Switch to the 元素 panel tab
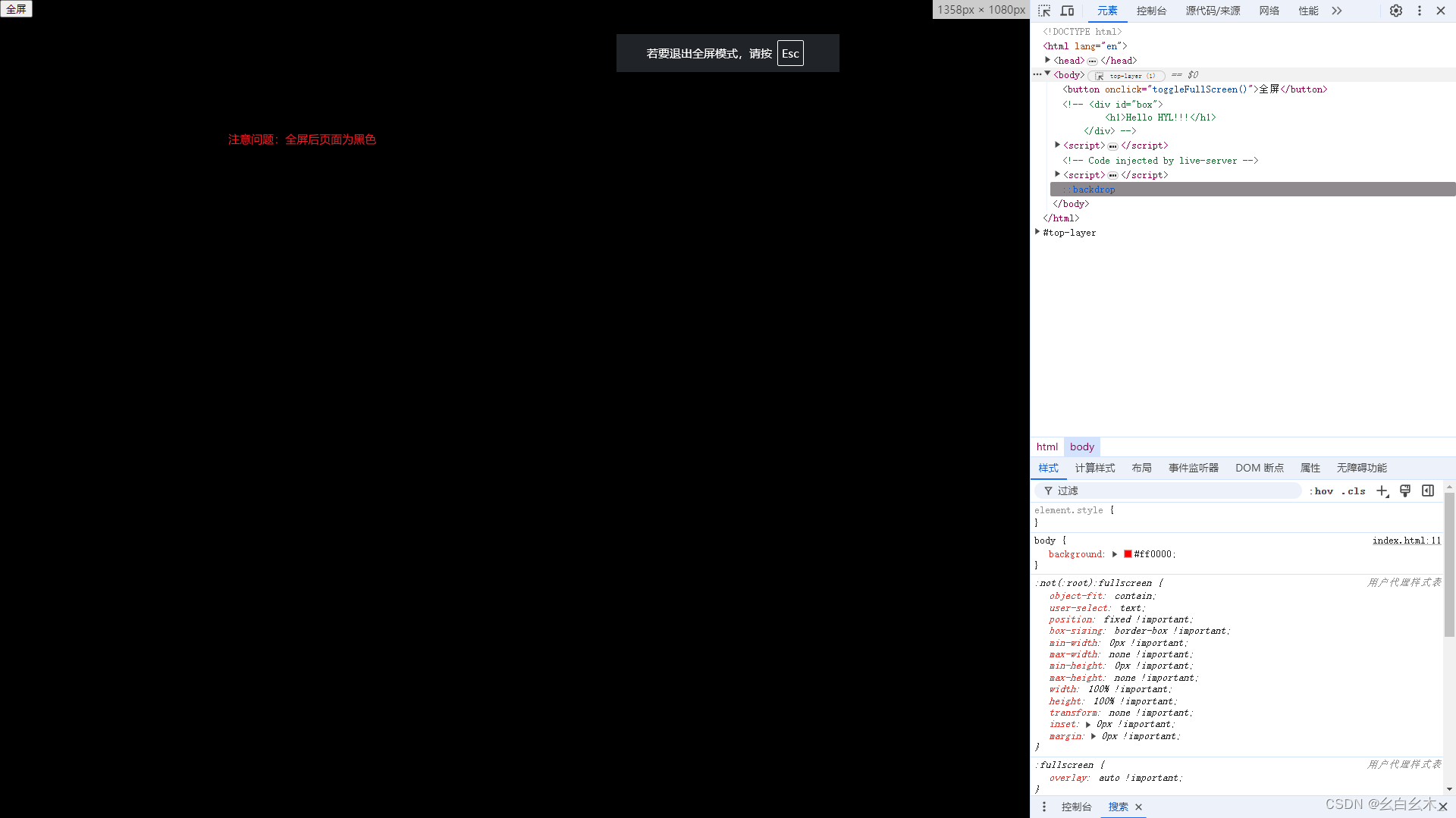Screen dimensions: 1456x818 (x=1107, y=11)
